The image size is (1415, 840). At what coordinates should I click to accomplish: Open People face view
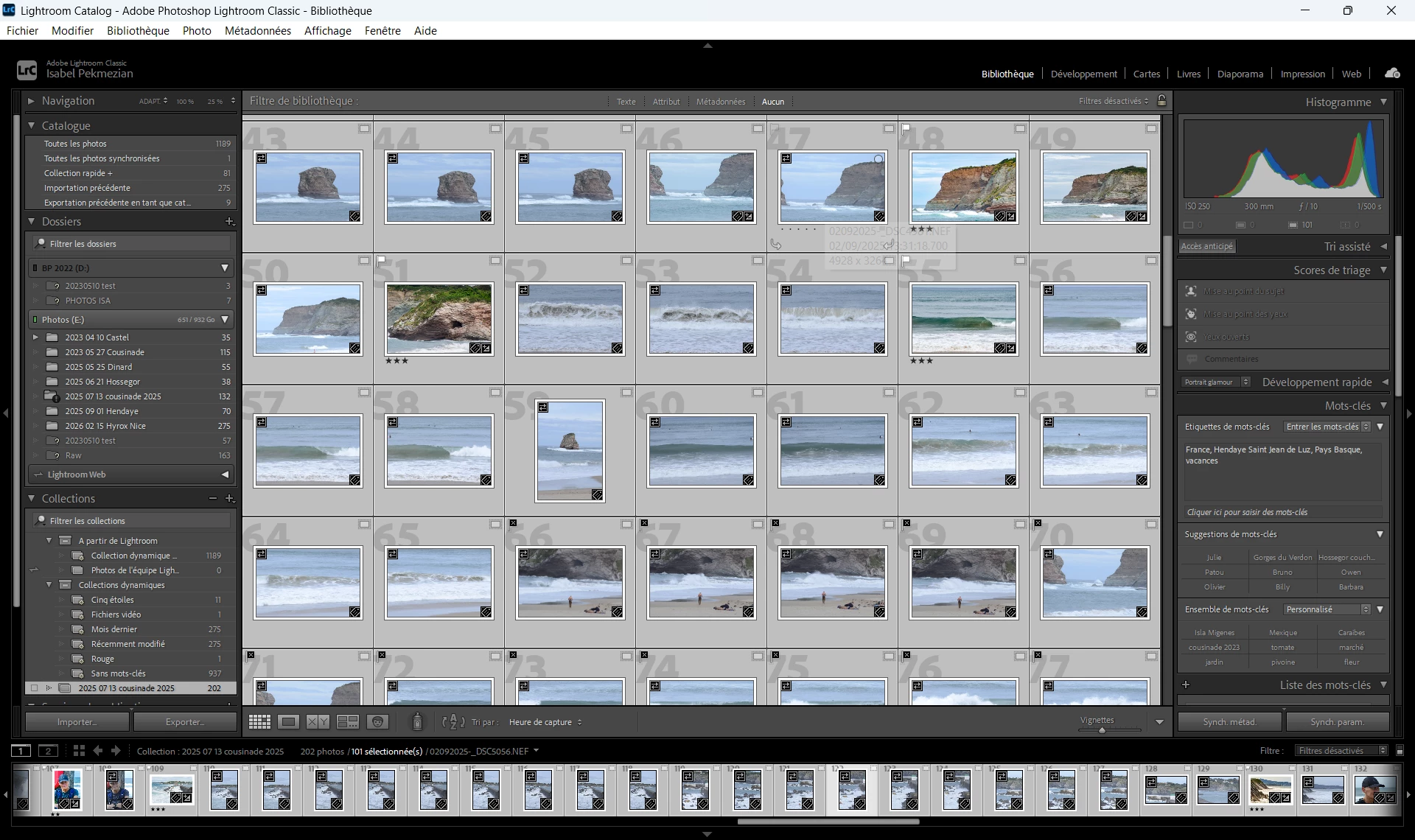coord(377,722)
